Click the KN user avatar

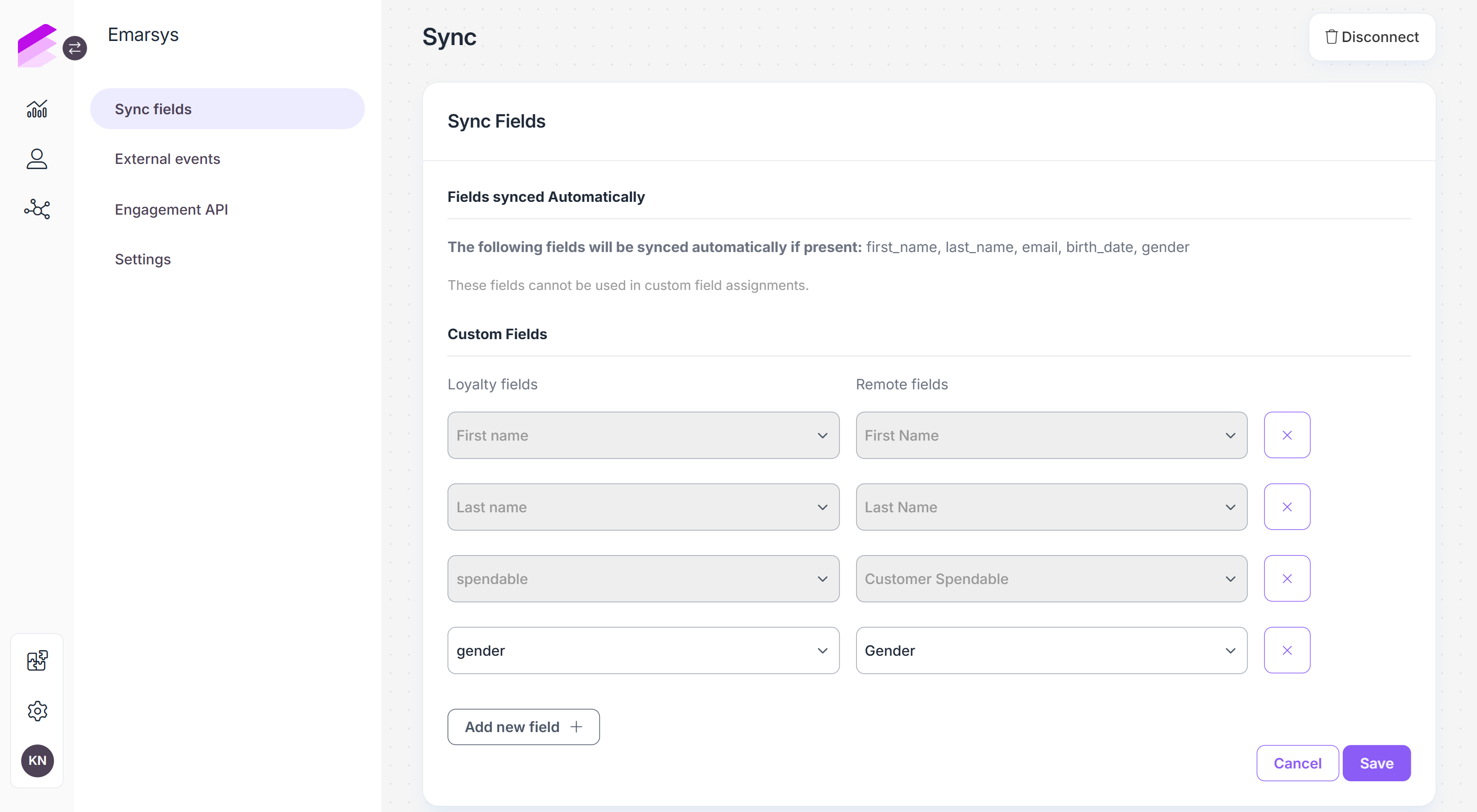click(37, 760)
